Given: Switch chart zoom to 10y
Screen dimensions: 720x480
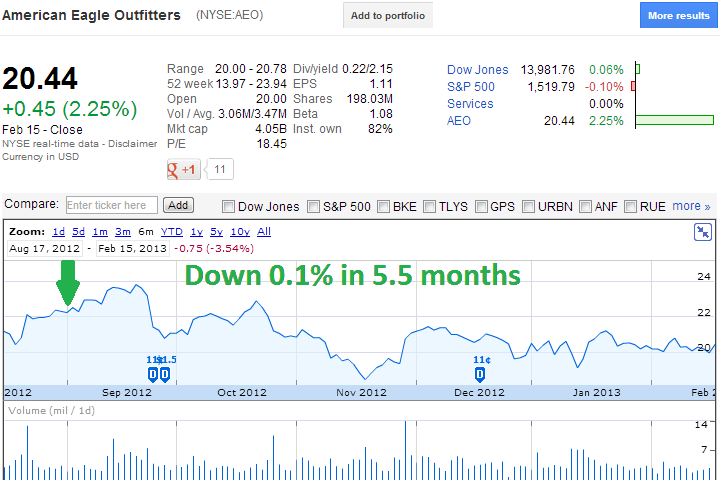Looking at the screenshot, I should click(x=240, y=232).
